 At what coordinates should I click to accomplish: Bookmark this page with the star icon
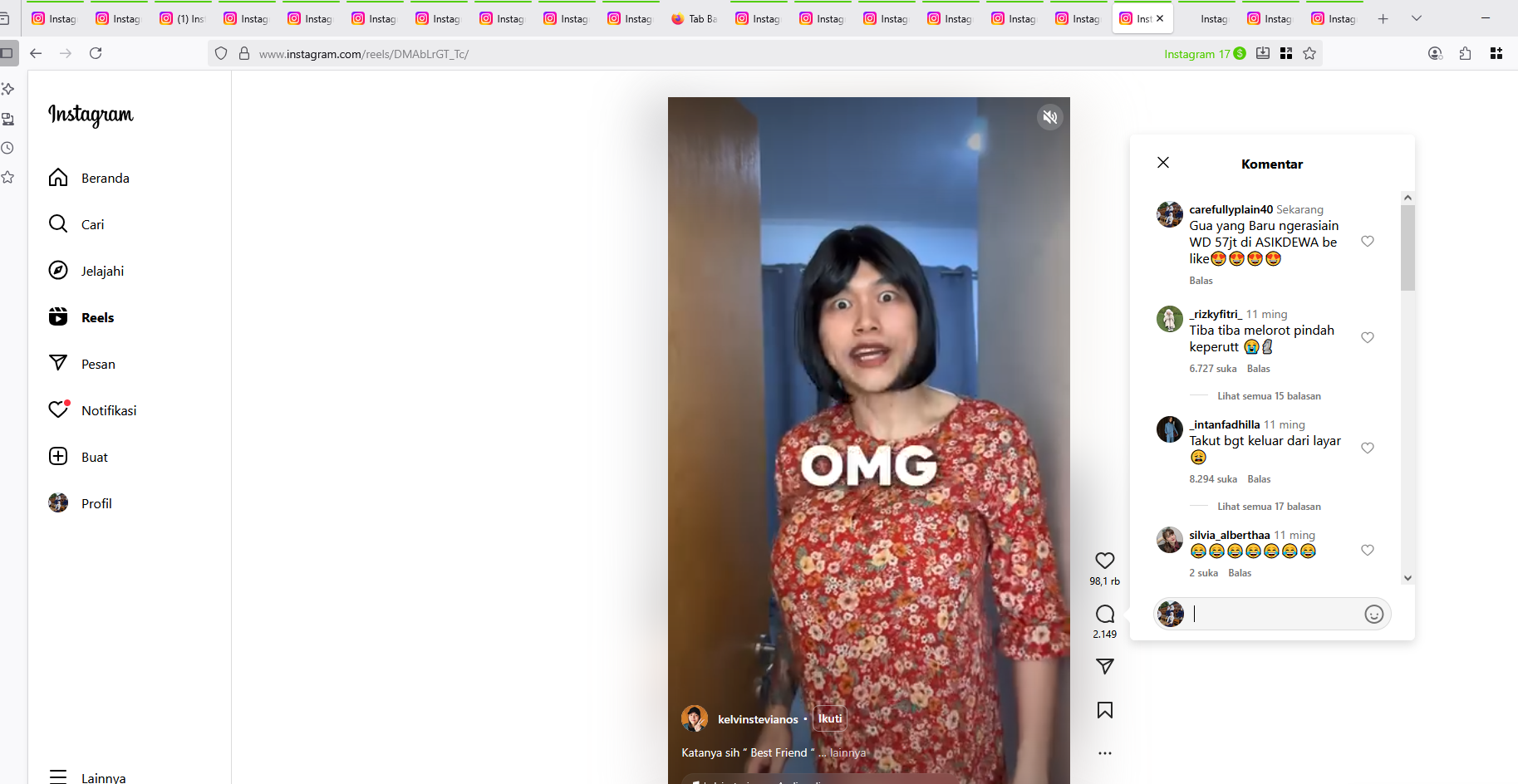[1309, 53]
